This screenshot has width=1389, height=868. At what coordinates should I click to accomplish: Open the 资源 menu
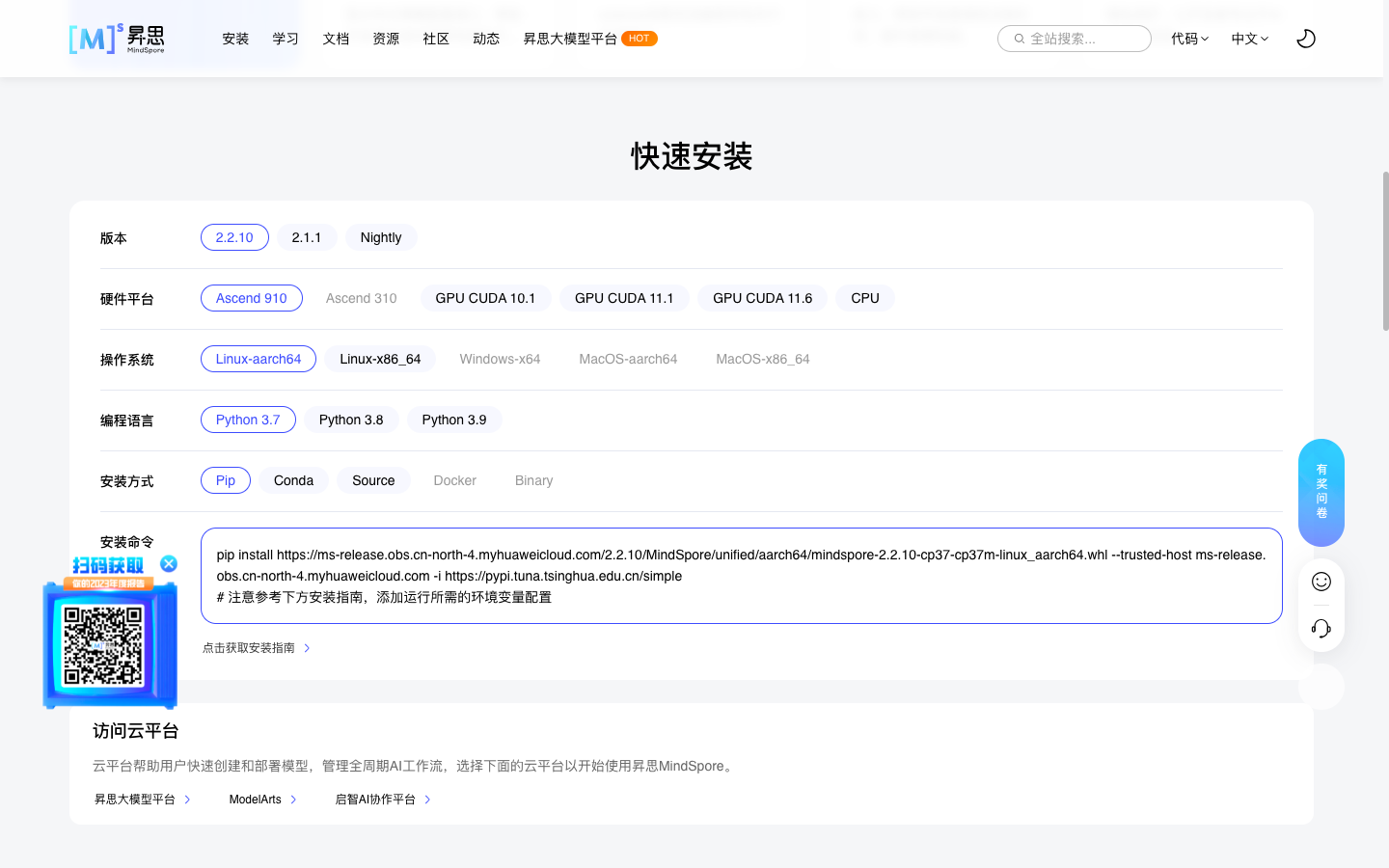(386, 39)
